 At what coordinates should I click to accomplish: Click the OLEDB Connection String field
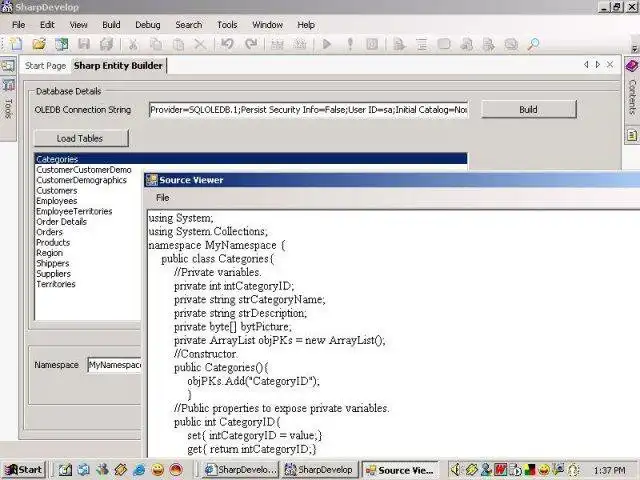tap(309, 110)
